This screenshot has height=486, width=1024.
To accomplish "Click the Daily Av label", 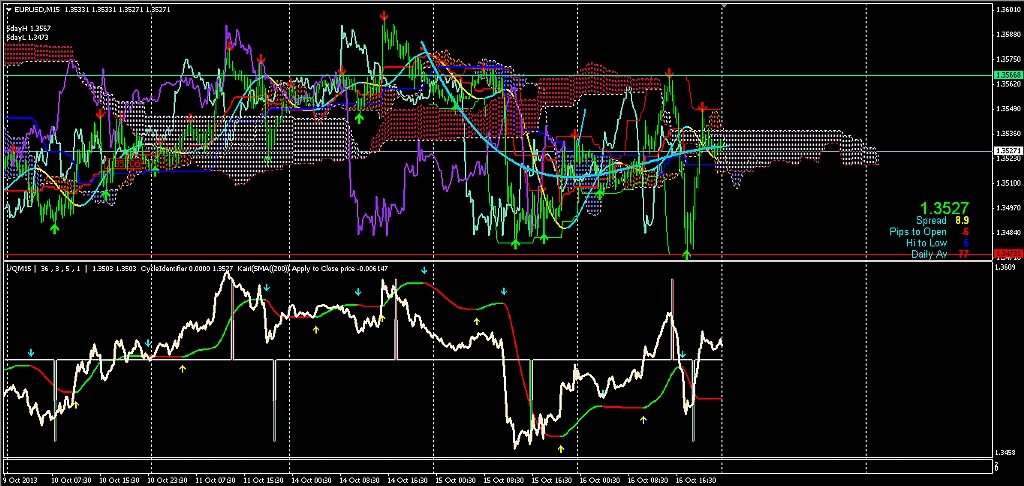I will 929,254.
